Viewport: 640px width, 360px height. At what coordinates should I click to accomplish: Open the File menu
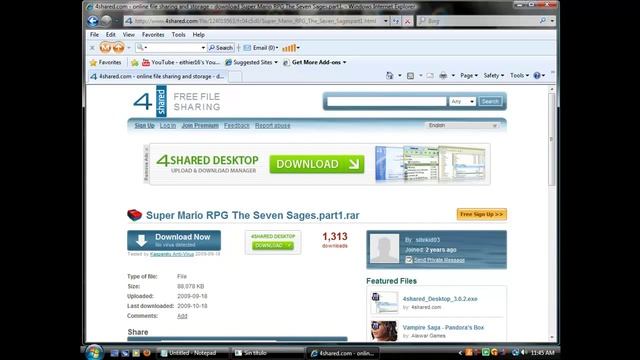click(x=94, y=35)
